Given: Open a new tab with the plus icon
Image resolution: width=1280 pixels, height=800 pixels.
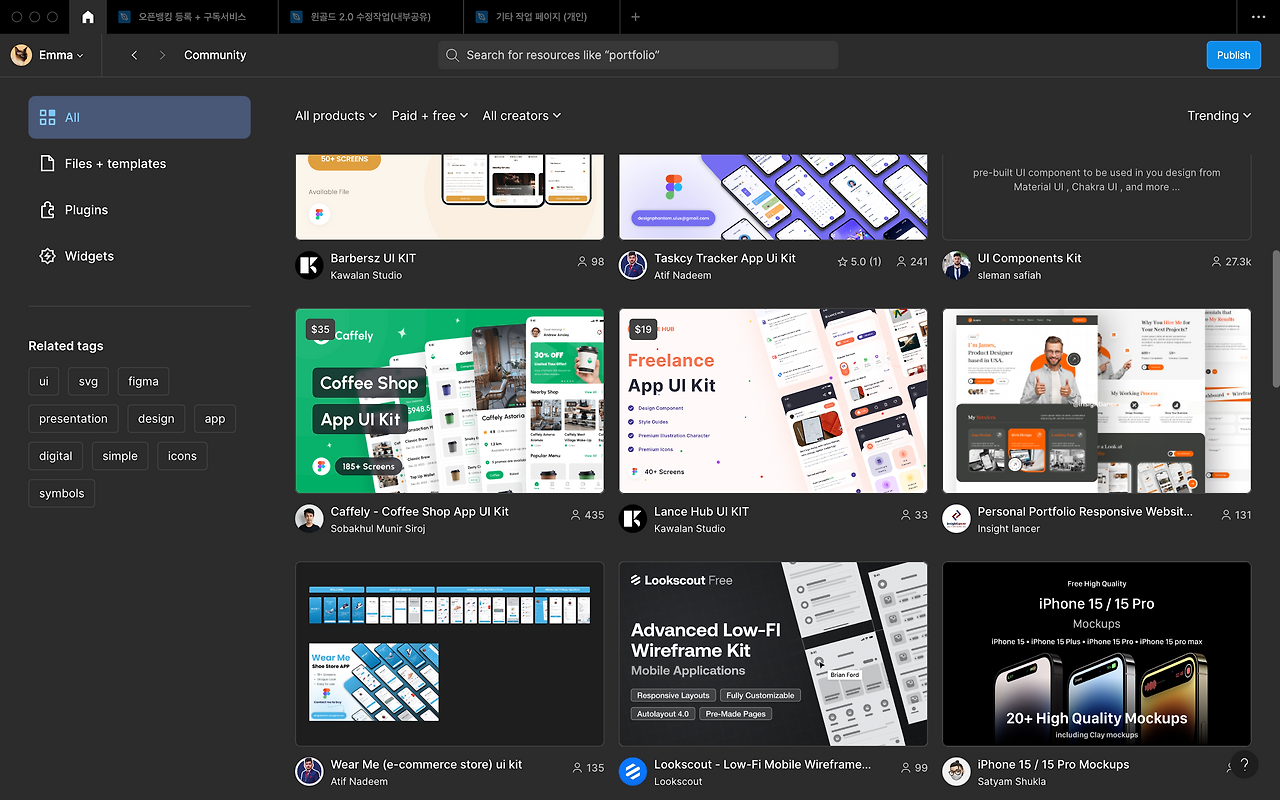Looking at the screenshot, I should [x=635, y=17].
